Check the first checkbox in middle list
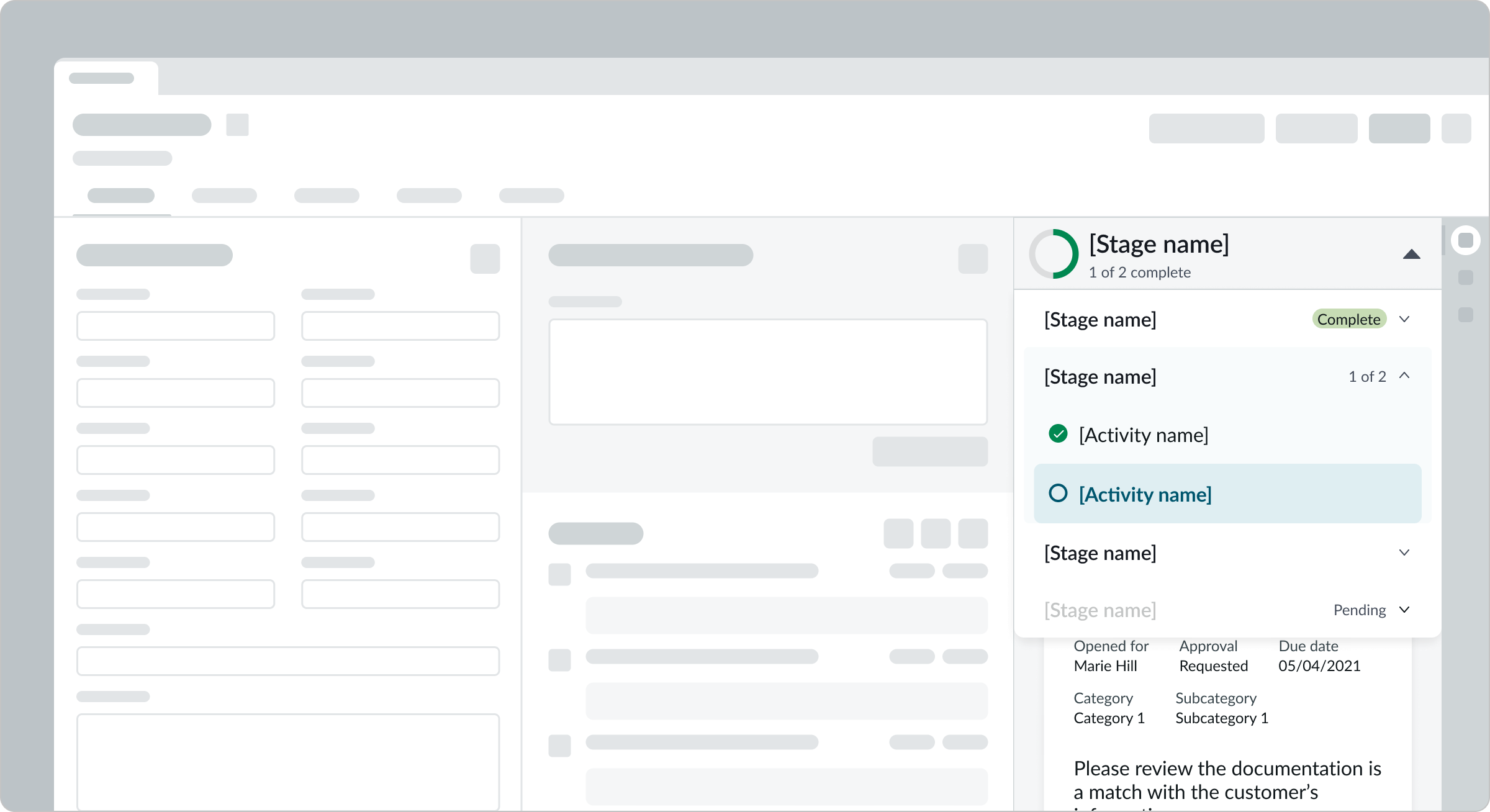The width and height of the screenshot is (1490, 812). (559, 574)
